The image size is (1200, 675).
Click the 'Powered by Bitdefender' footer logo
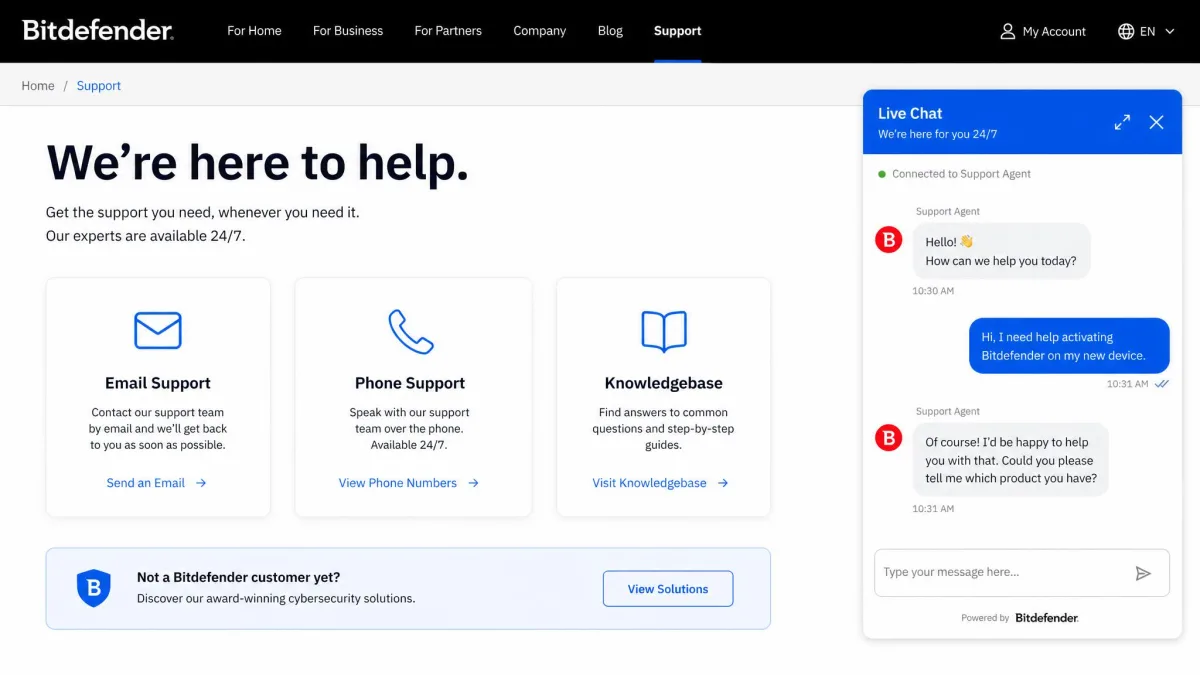[x=1046, y=618]
